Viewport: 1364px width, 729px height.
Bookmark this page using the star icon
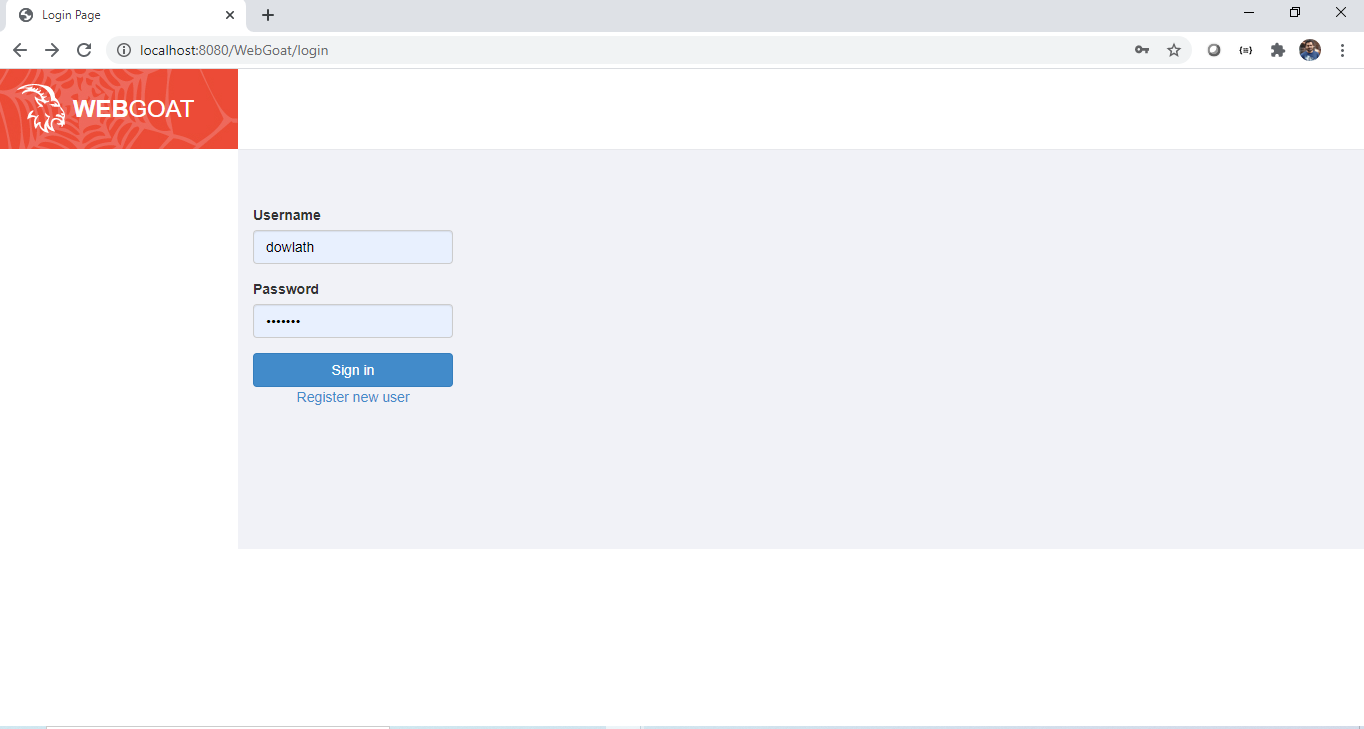[x=1173, y=50]
